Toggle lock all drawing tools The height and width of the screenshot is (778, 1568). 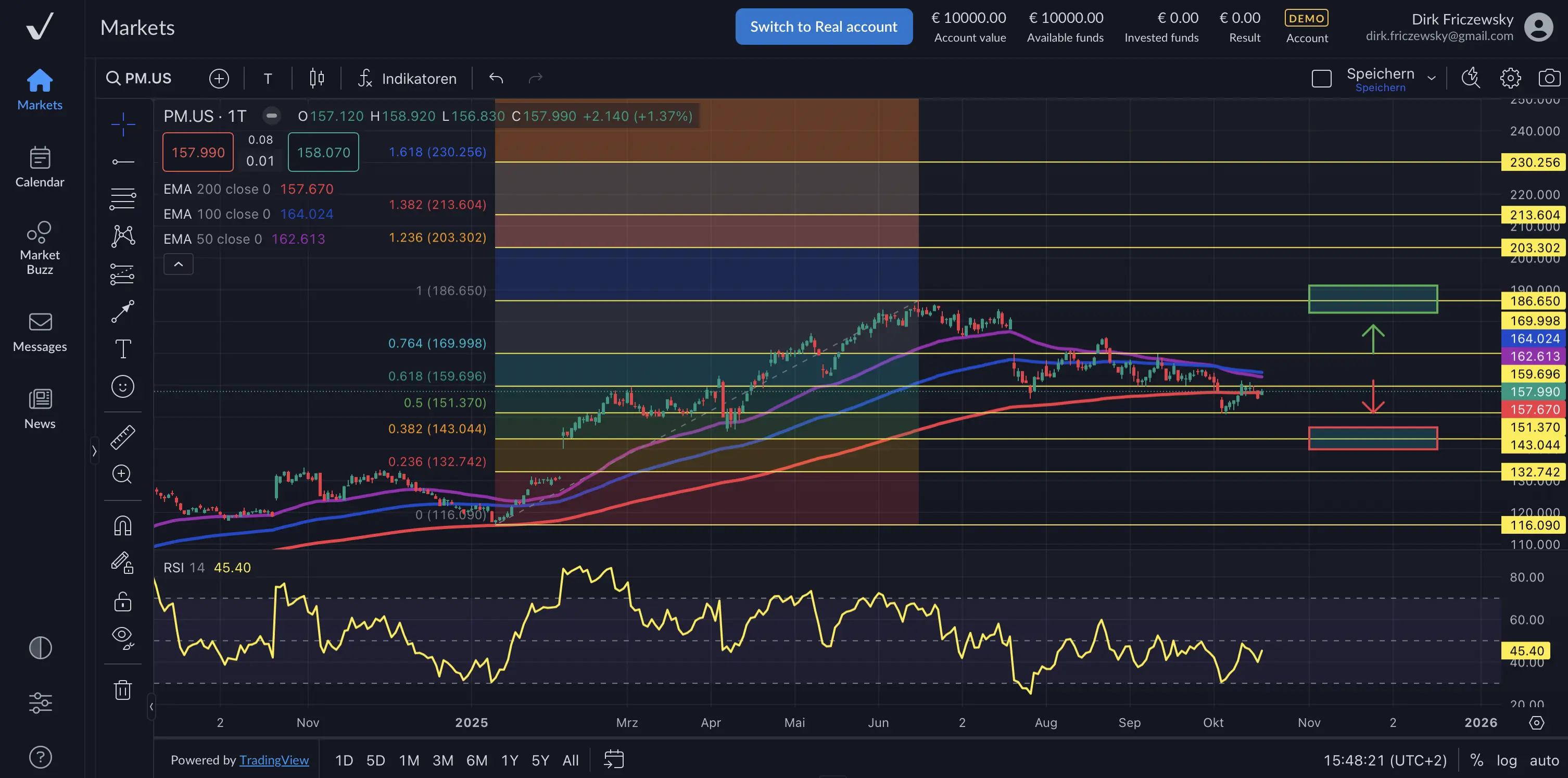pyautogui.click(x=122, y=601)
